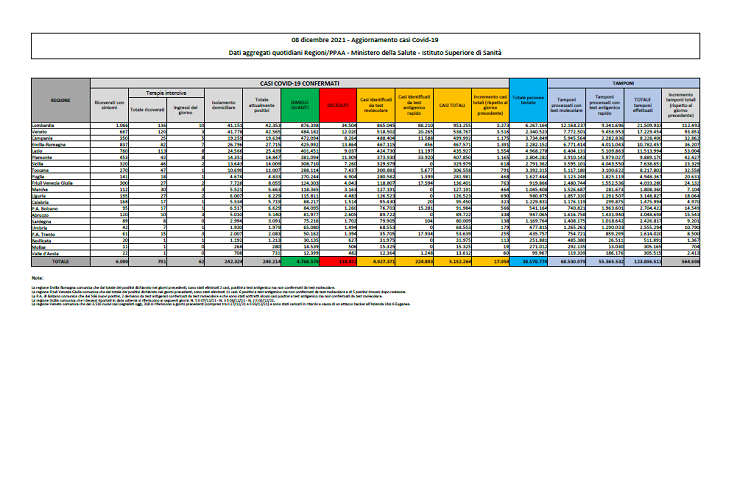
Task: Click the Note heading below the table
Action: coord(38,277)
